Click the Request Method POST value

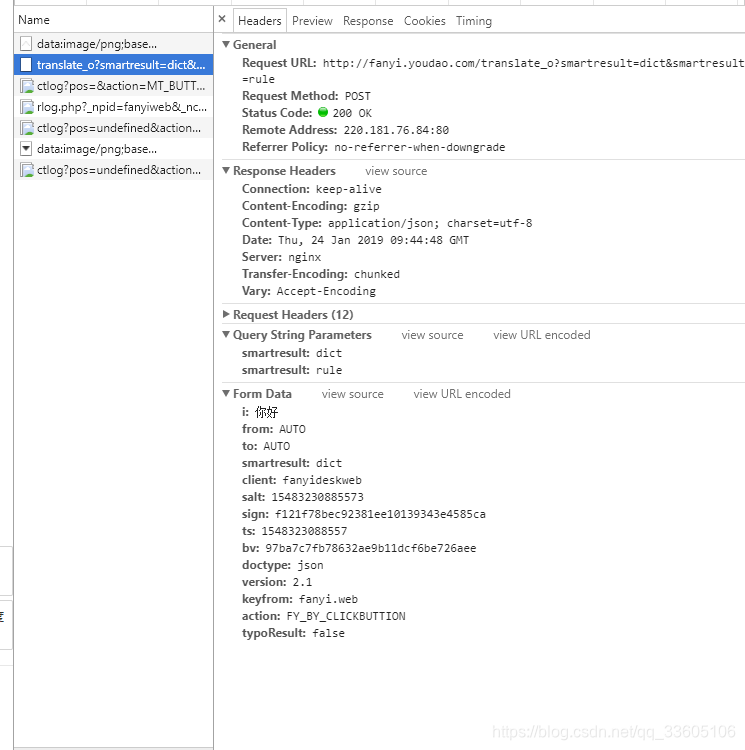358,97
